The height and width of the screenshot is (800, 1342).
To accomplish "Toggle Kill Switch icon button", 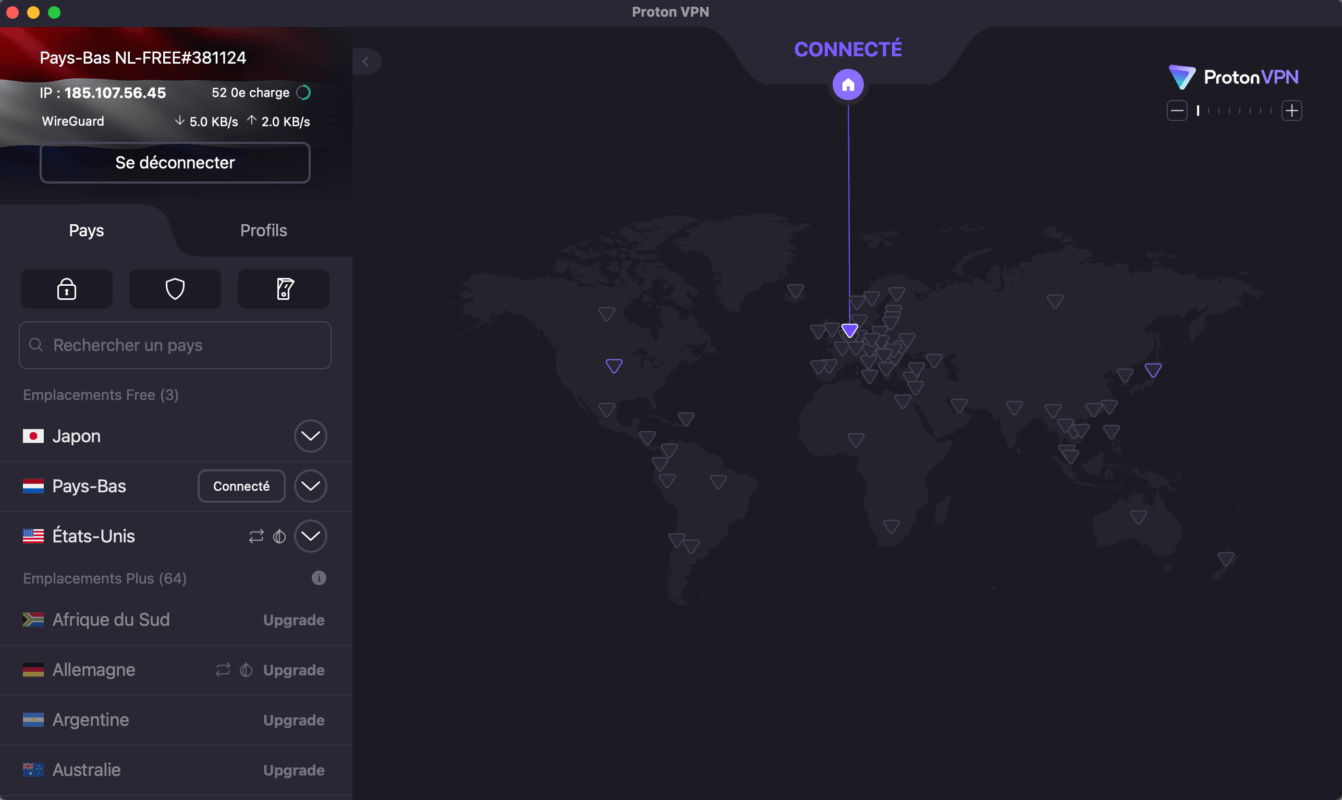I will click(x=284, y=289).
